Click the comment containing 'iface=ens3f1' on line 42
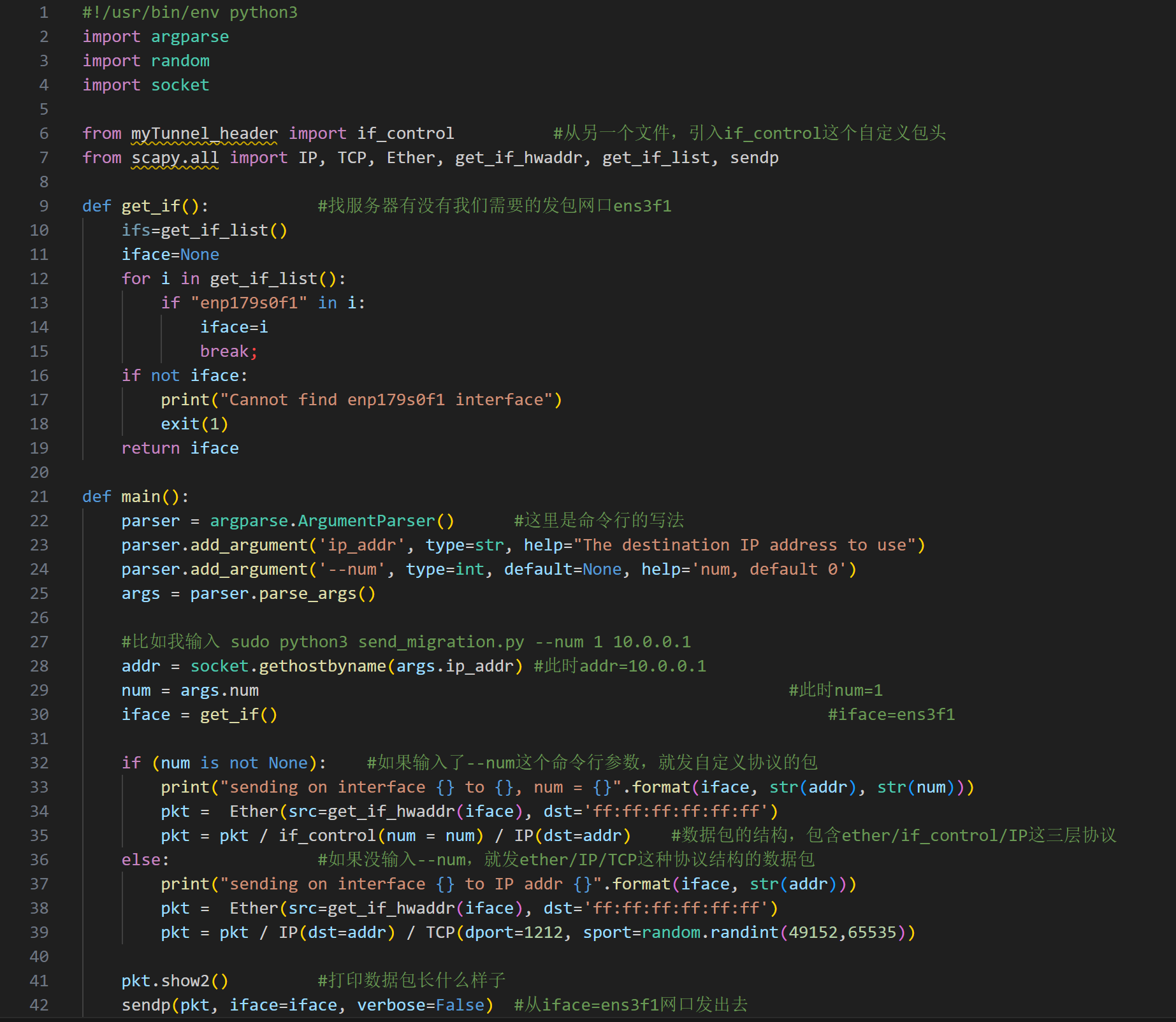Viewport: 1176px width, 1022px height. tap(631, 1005)
